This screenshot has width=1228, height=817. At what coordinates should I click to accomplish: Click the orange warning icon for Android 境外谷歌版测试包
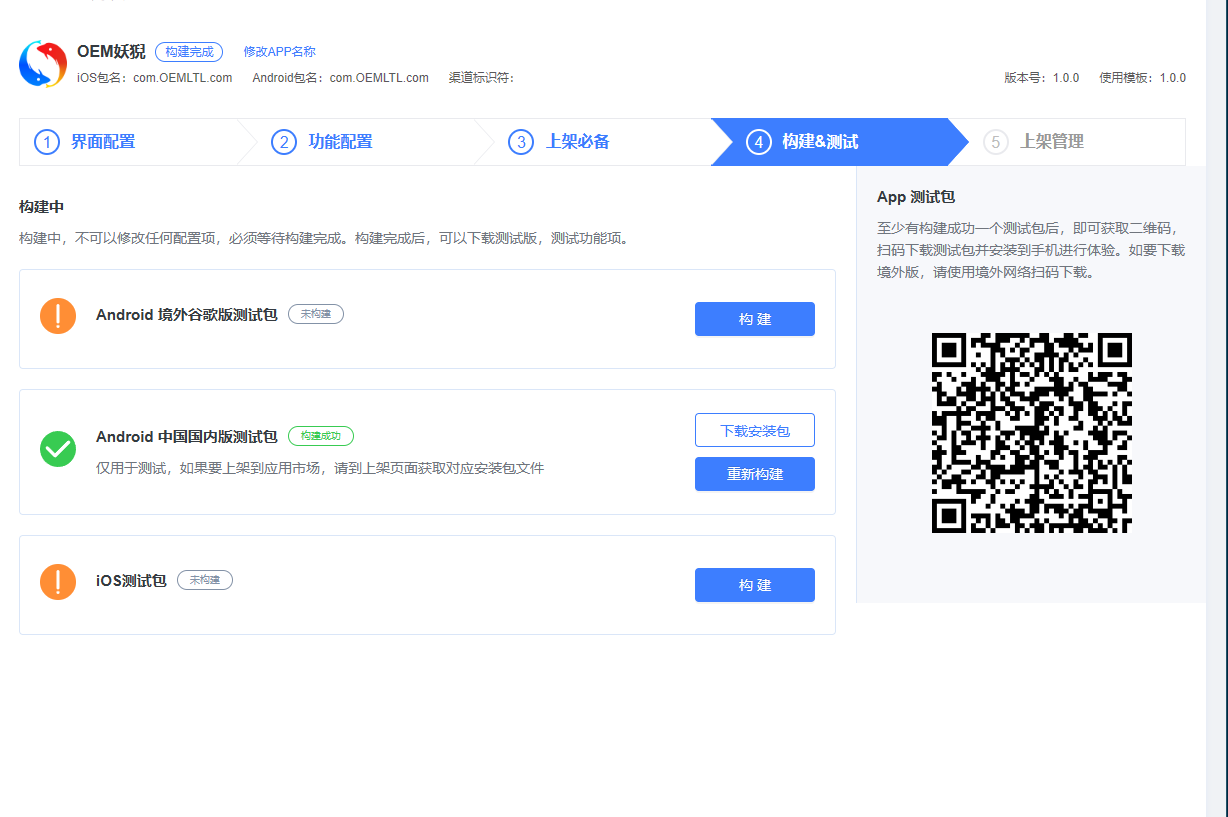pos(58,316)
